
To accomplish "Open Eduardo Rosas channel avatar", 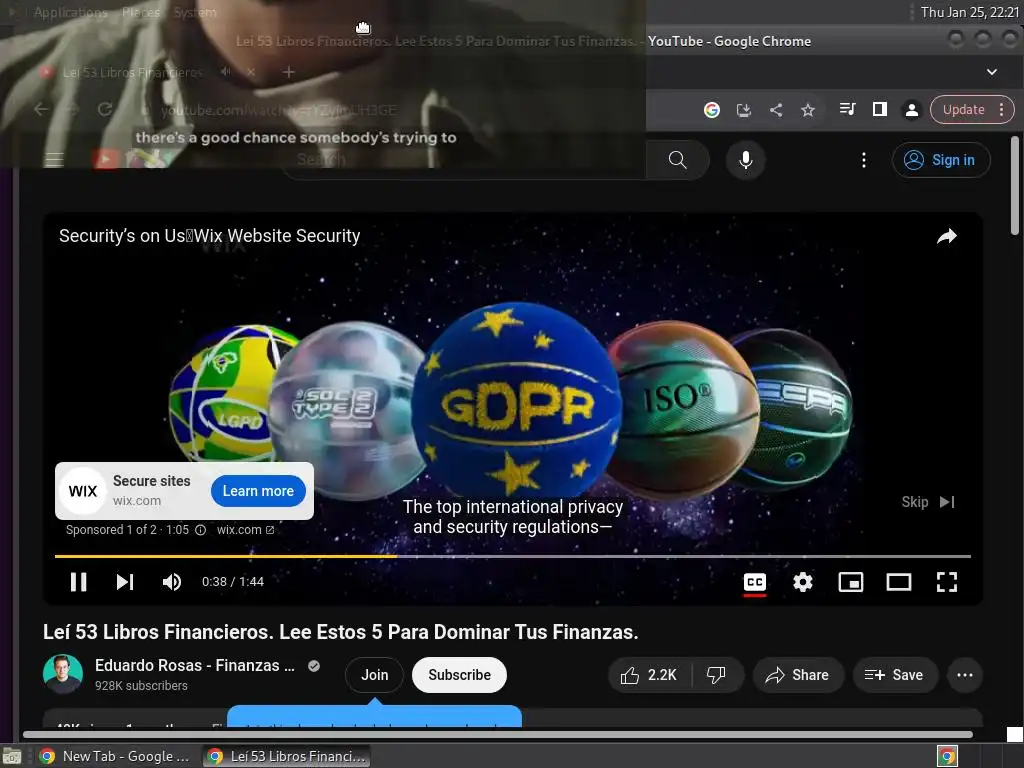I will (x=63, y=674).
